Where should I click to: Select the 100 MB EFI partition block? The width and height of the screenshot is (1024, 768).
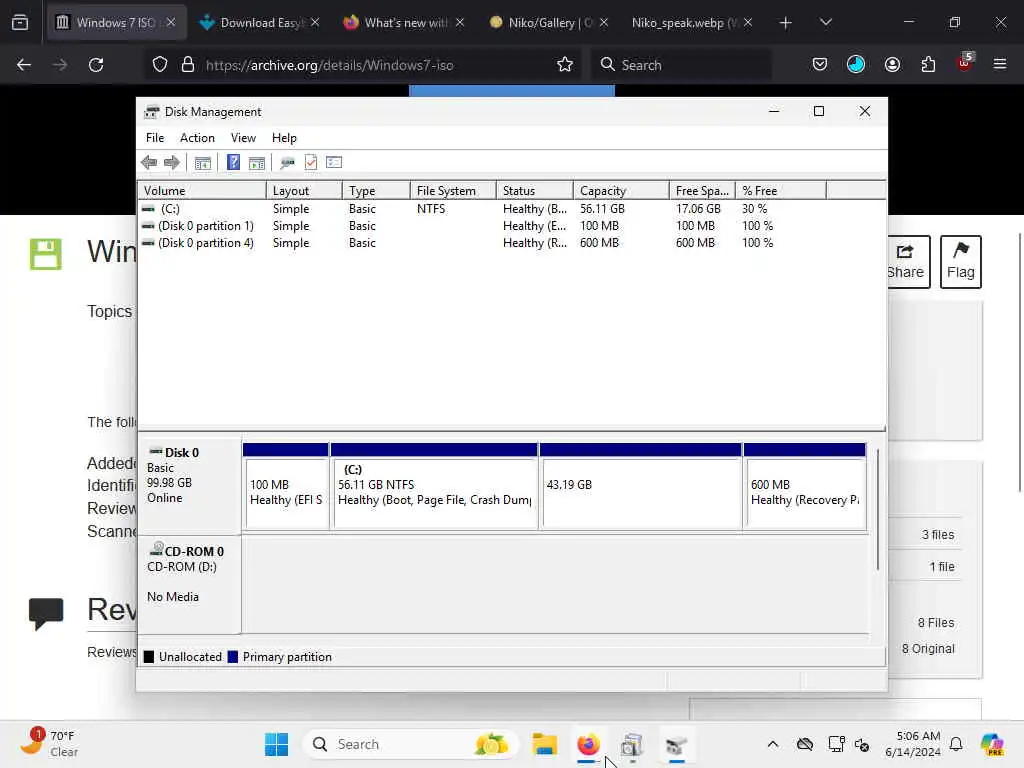coord(285,486)
